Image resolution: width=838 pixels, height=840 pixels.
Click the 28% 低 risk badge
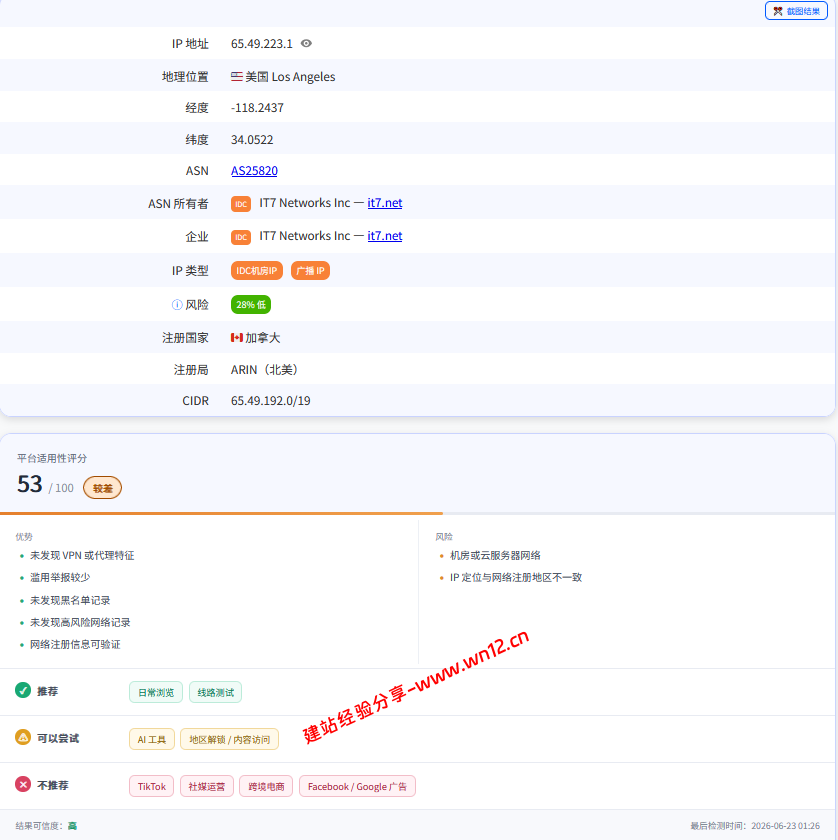pos(251,304)
